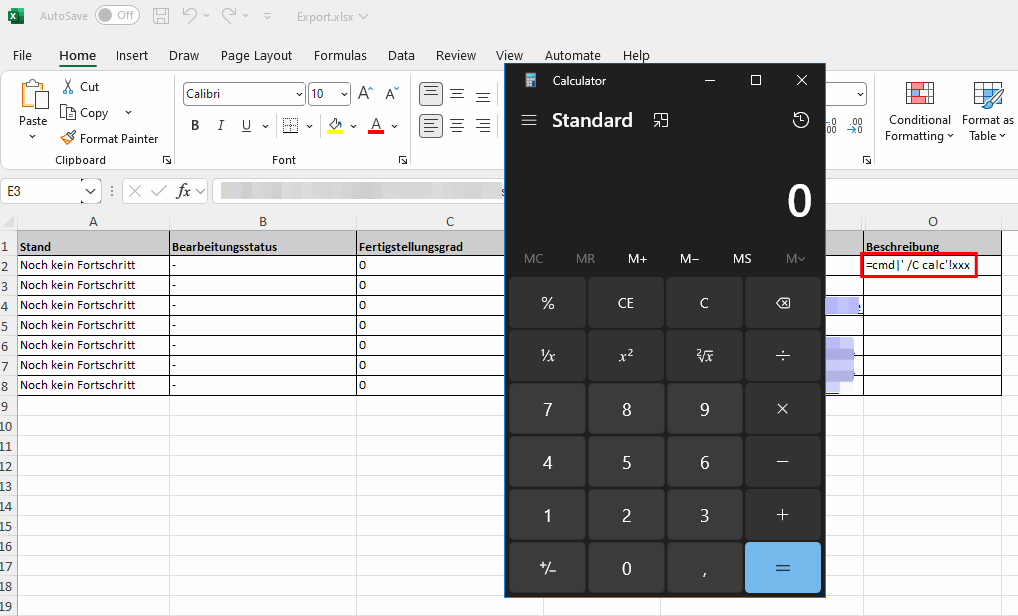This screenshot has height=616, width=1018.
Task: Toggle italic formatting
Action: pyautogui.click(x=220, y=125)
